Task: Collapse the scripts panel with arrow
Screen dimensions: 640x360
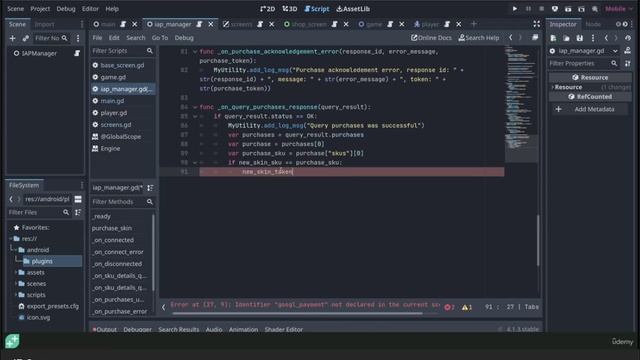Action: [x=164, y=307]
